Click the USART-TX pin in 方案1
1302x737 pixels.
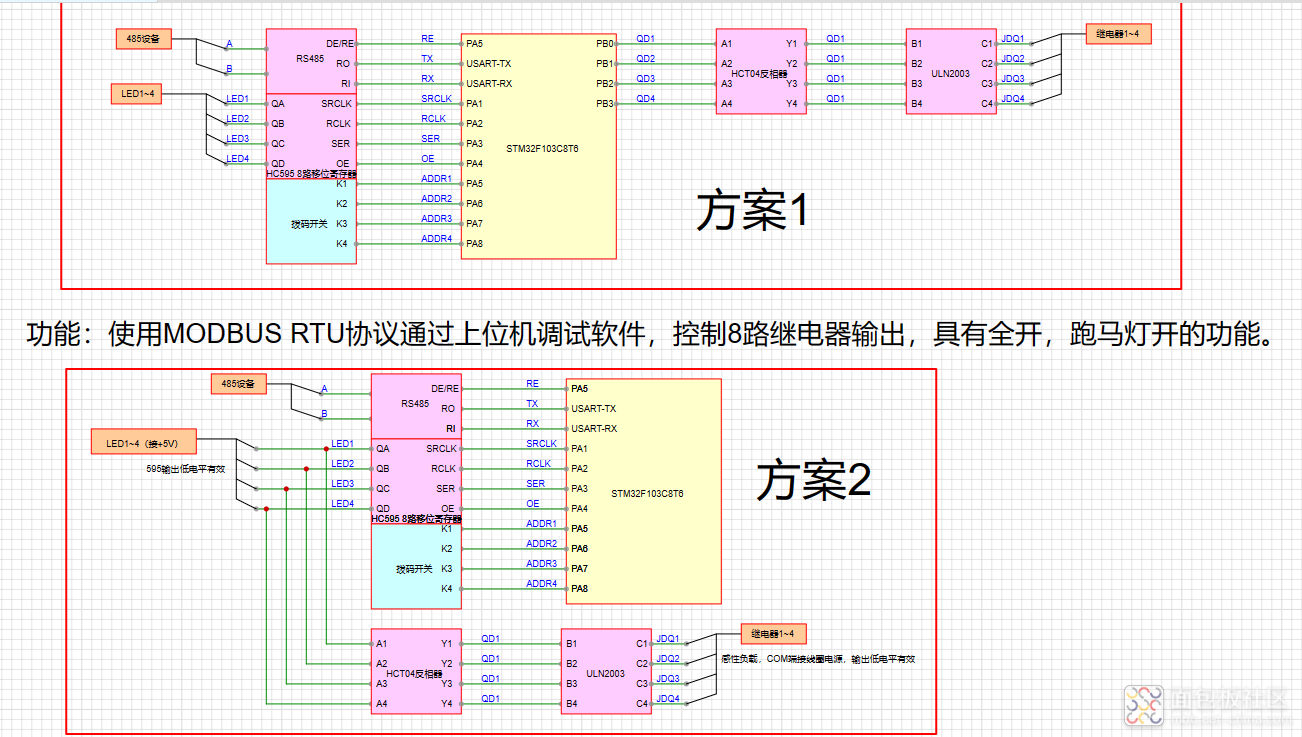coord(489,64)
